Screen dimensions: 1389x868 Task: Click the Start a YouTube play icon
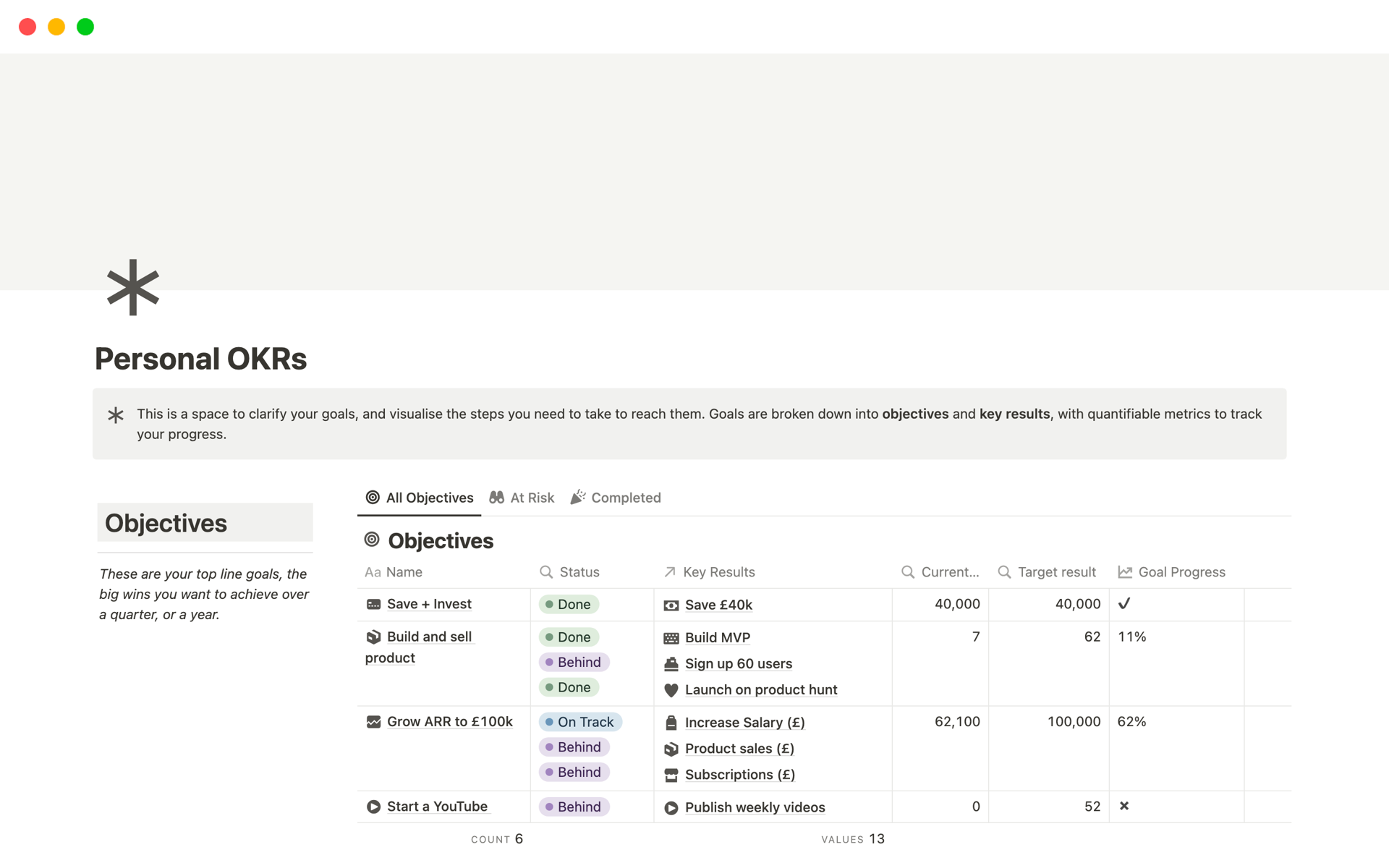tap(373, 807)
